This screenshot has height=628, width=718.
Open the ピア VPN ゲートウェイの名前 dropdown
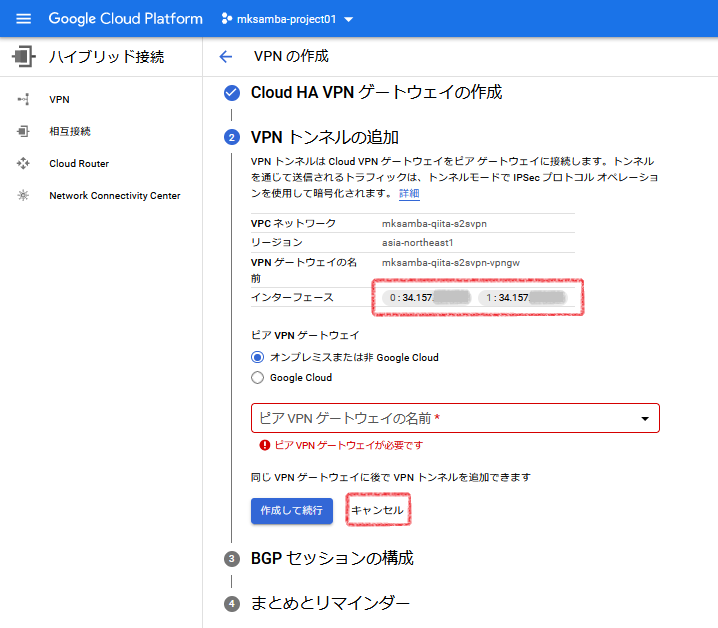[x=455, y=418]
